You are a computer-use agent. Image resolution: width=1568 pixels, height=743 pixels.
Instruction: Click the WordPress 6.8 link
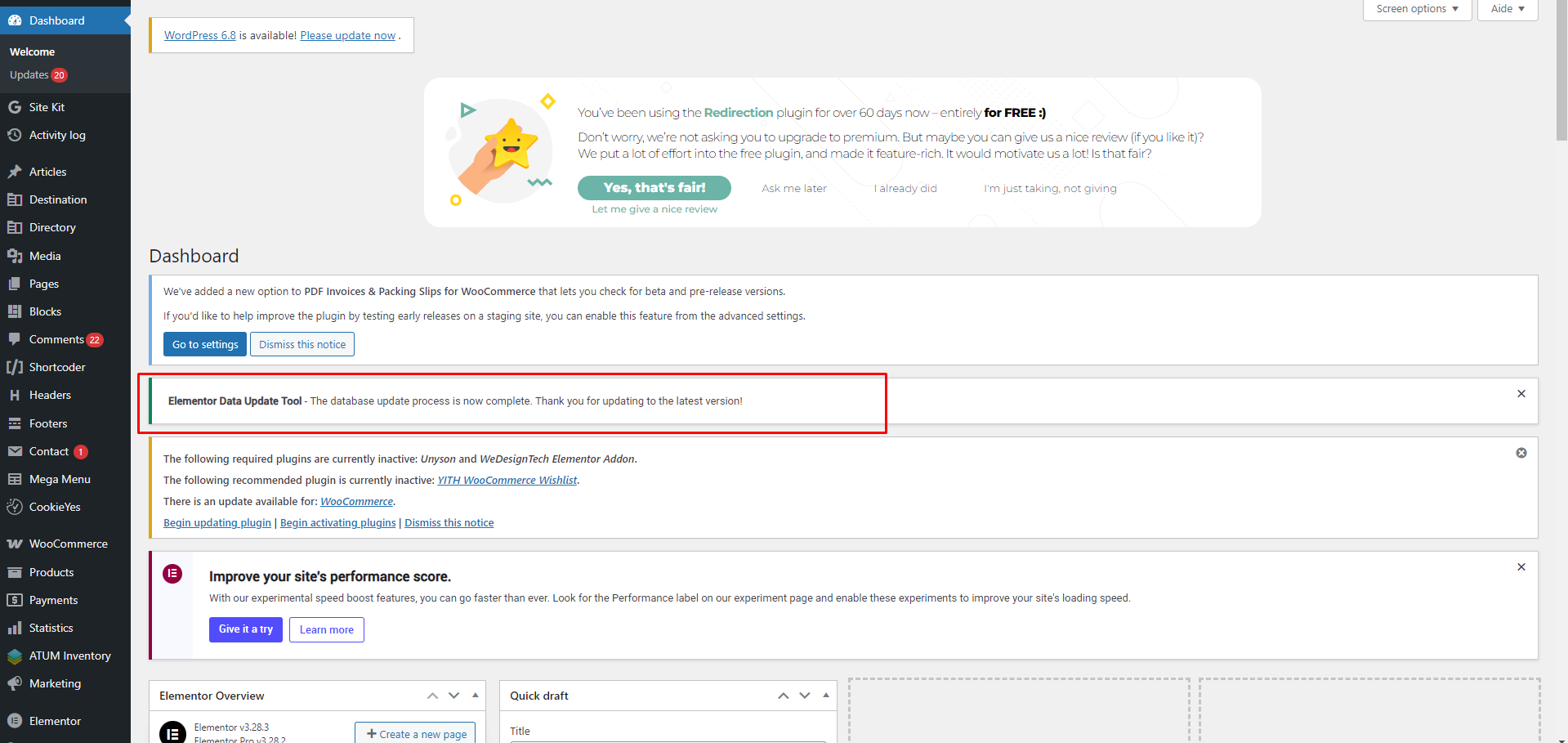tap(200, 35)
